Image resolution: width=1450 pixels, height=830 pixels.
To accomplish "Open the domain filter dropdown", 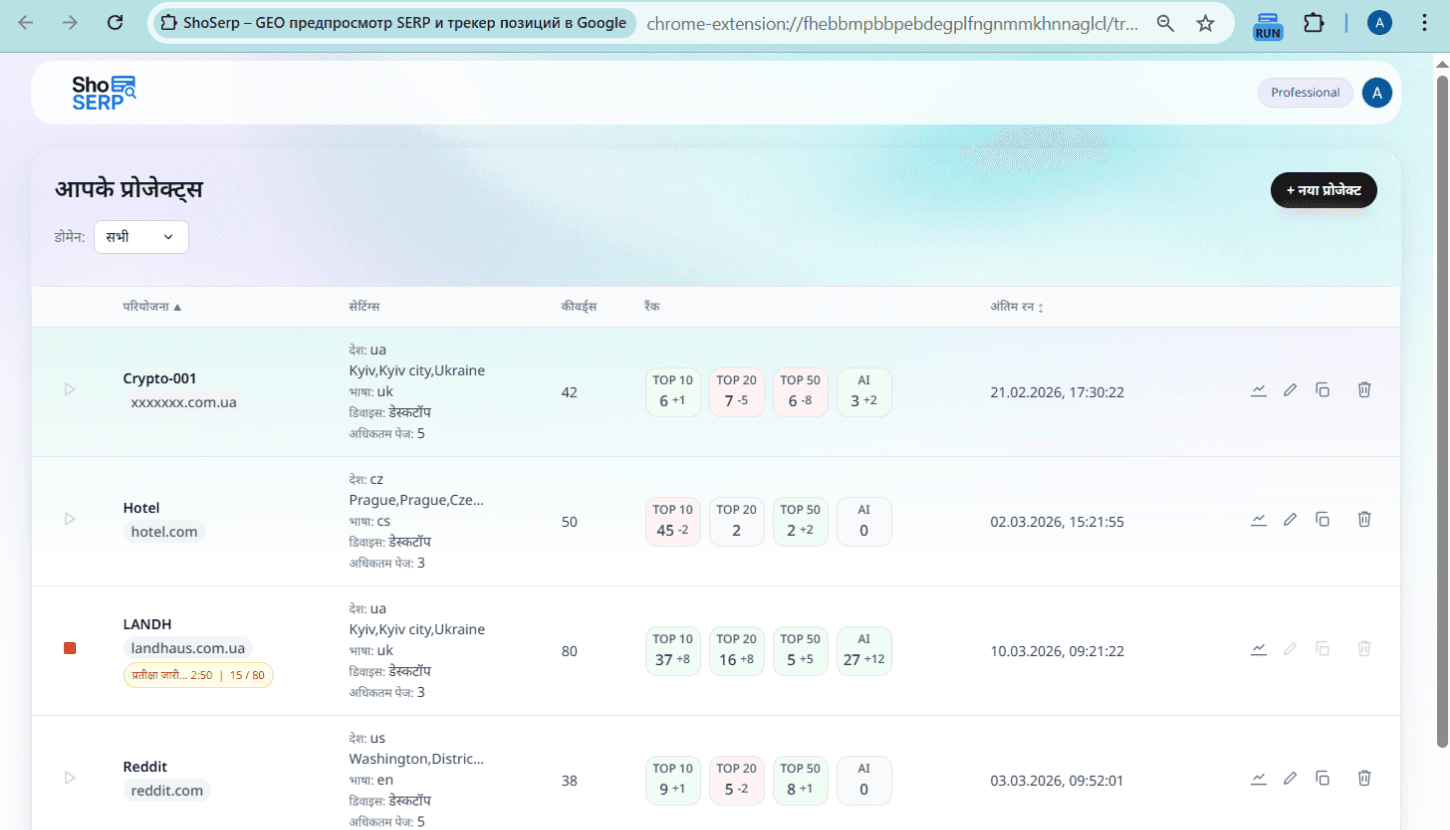I will (141, 237).
